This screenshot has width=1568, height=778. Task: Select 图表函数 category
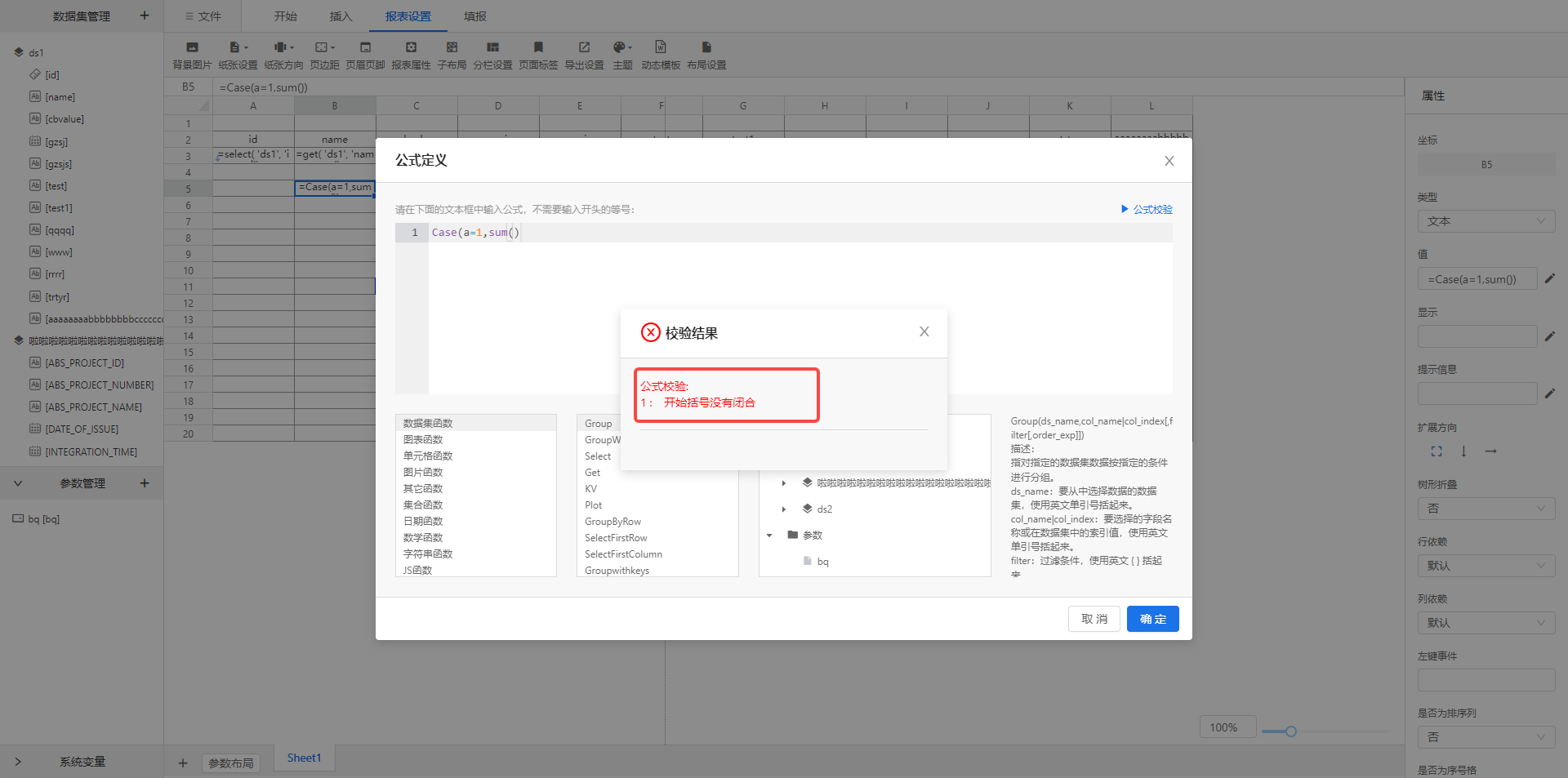tap(423, 439)
